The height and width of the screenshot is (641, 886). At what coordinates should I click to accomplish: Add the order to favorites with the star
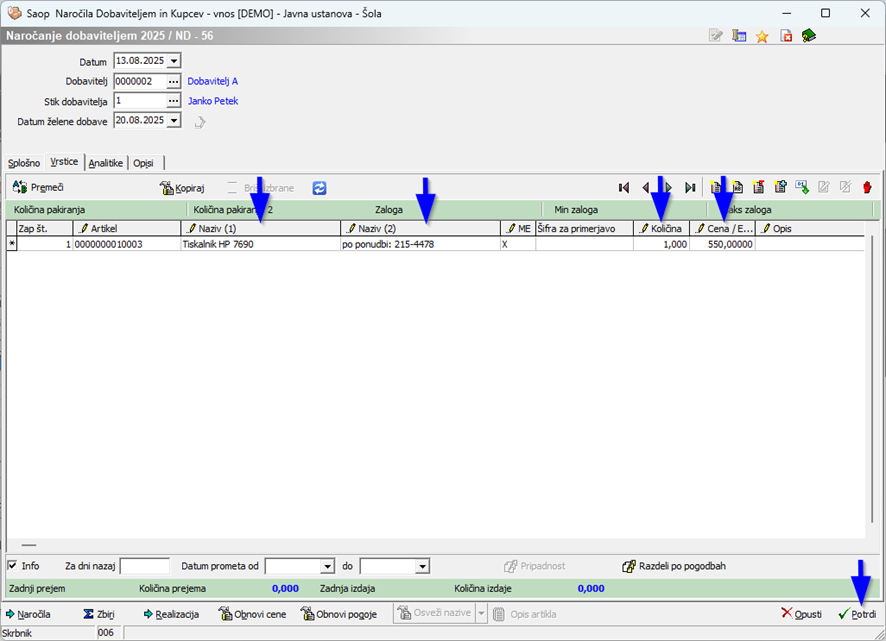[762, 37]
